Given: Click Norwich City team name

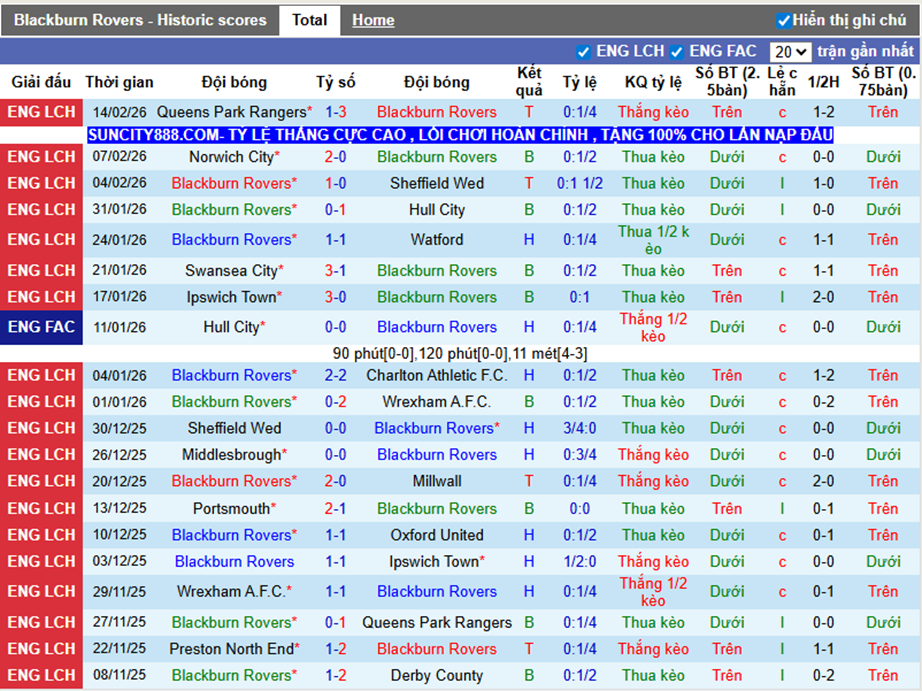Looking at the screenshot, I should click(231, 157).
